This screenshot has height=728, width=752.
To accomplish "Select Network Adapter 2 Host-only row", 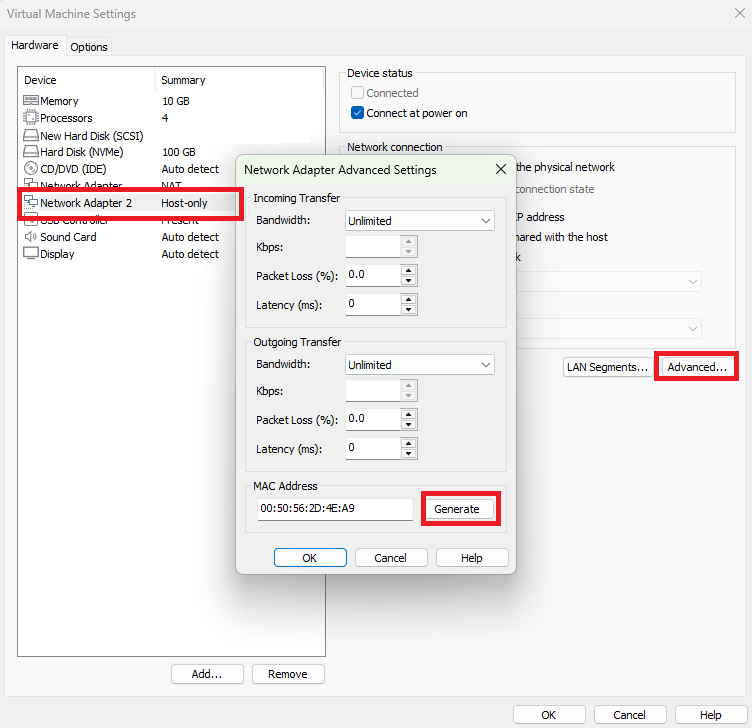I will tap(129, 203).
